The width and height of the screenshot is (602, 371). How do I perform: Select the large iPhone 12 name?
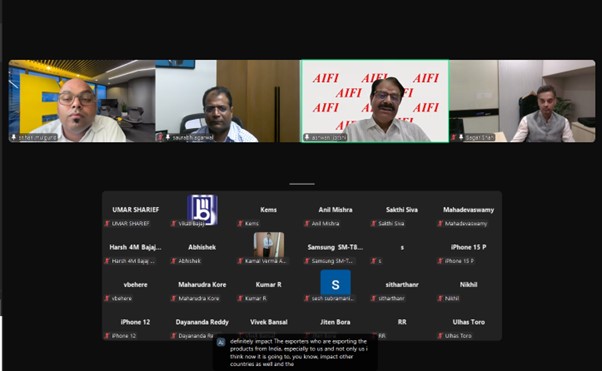click(136, 322)
